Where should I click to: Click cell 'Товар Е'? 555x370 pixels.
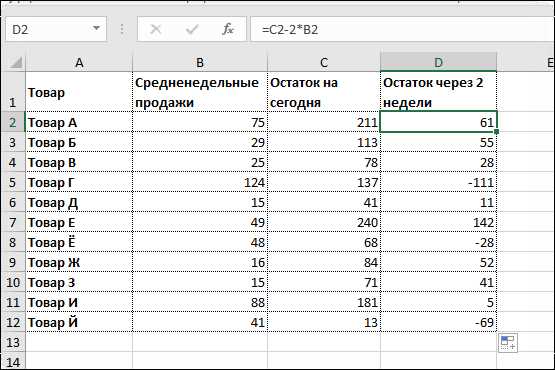point(79,222)
